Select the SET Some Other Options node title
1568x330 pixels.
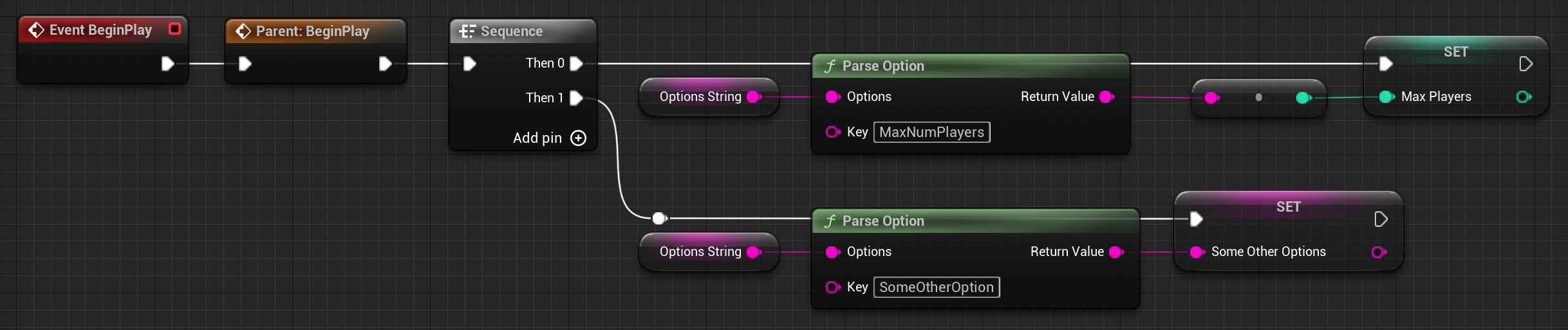[x=1288, y=207]
